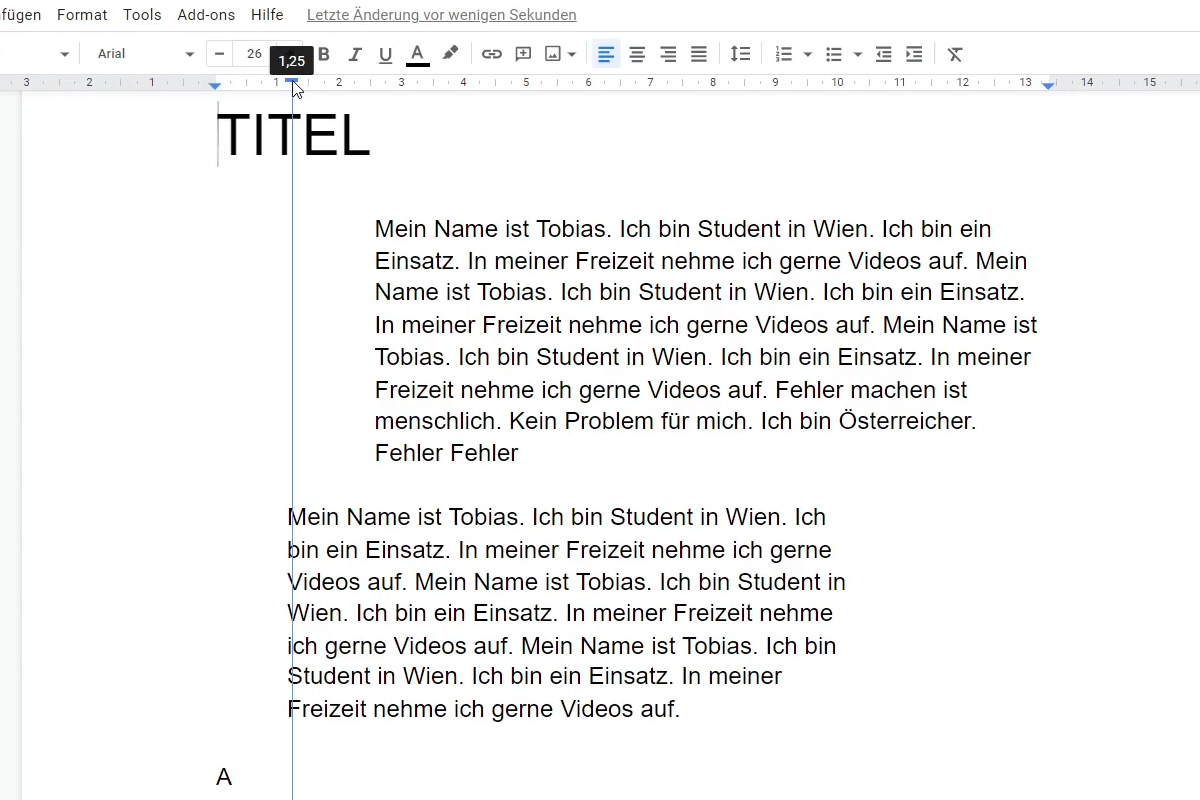Open the Tools menu
The height and width of the screenshot is (800, 1200).
[x=142, y=15]
